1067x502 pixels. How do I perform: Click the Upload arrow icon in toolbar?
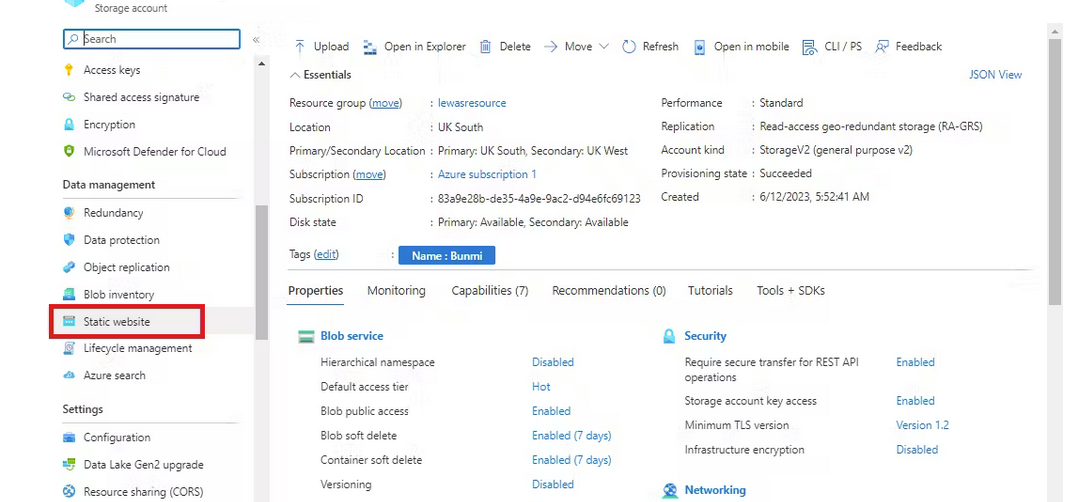click(300, 47)
